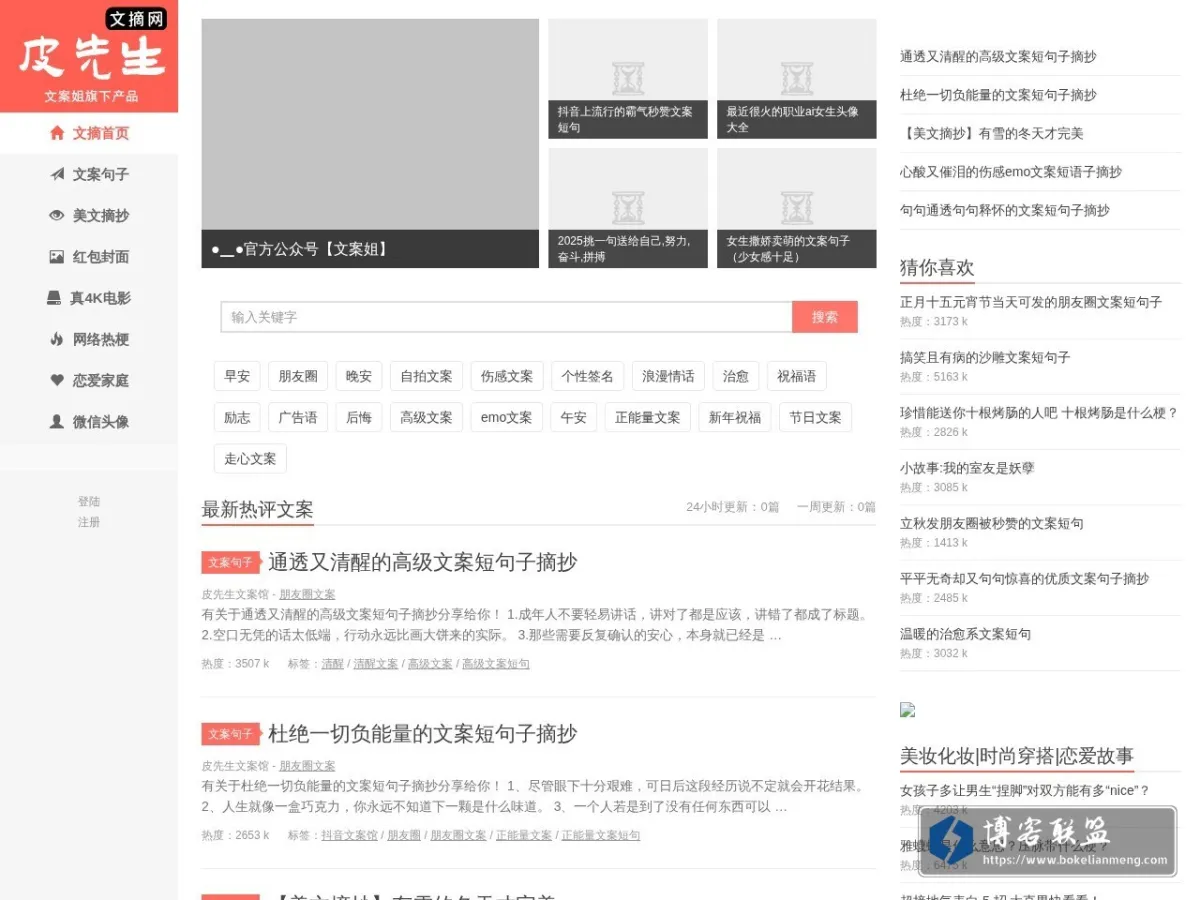Viewport: 1200px width, 900px height.
Task: Click the 登陆 link in sidebar
Action: (89, 501)
